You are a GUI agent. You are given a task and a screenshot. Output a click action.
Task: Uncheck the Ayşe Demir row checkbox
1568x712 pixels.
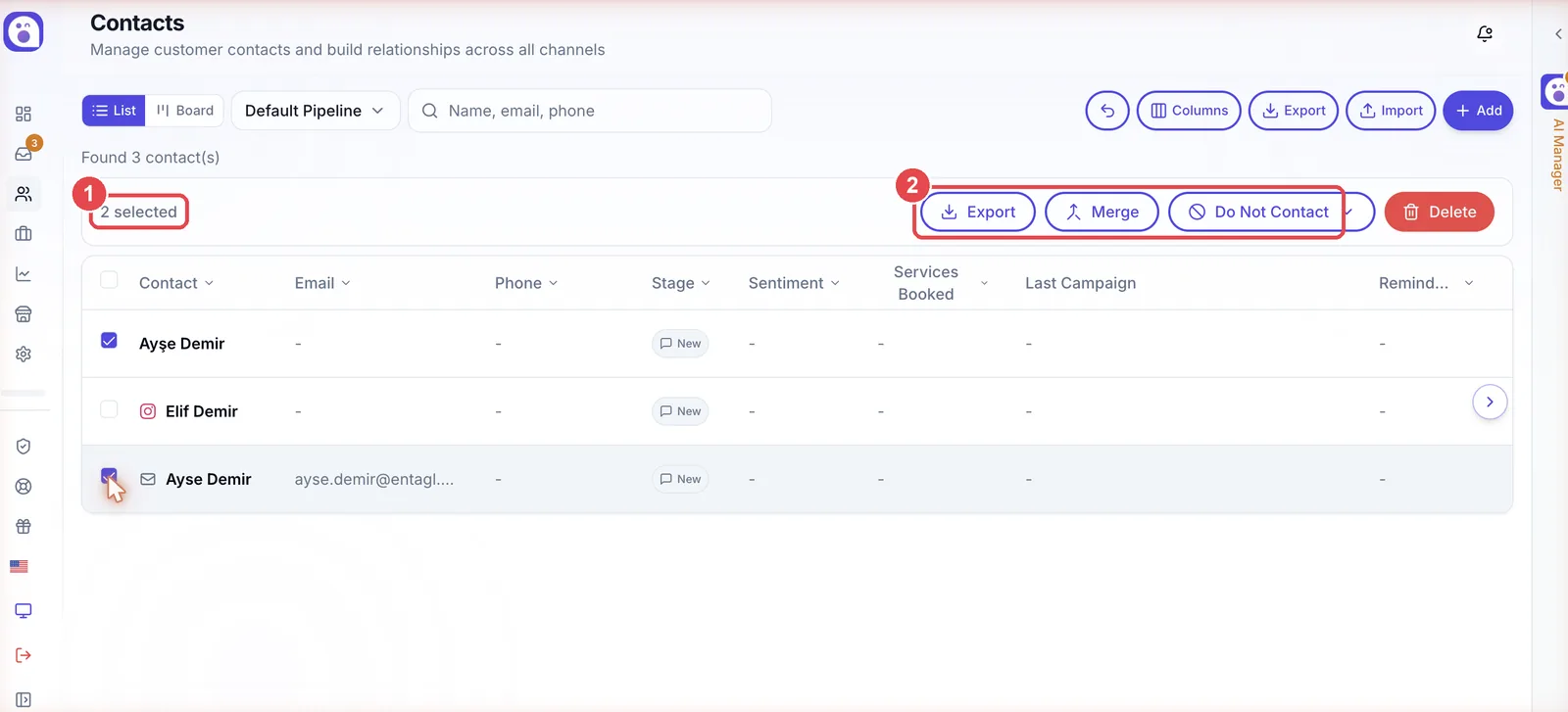109,340
